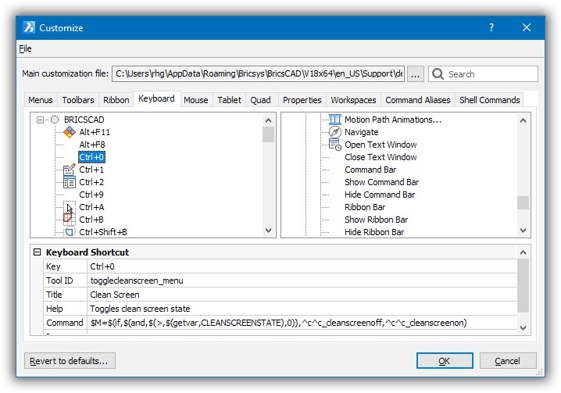
Task: Select the Ctrl+1 shortcut label
Action: [x=91, y=170]
